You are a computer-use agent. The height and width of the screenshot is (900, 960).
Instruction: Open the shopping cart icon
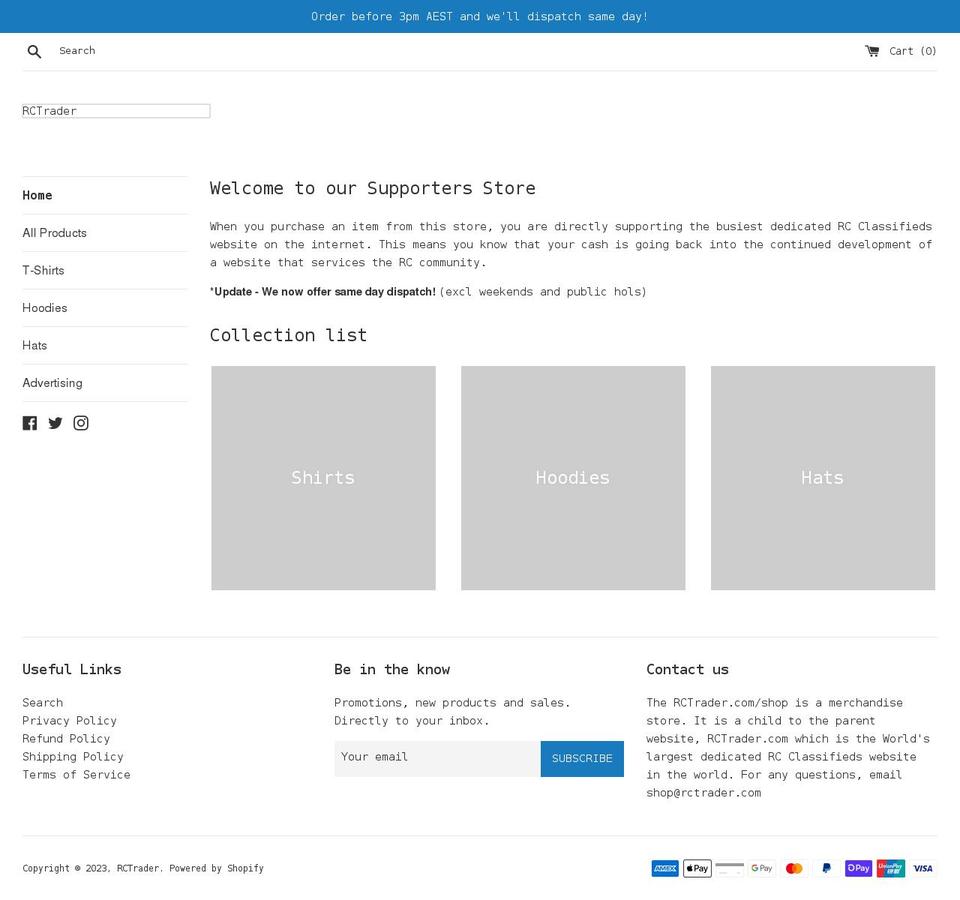coord(872,51)
